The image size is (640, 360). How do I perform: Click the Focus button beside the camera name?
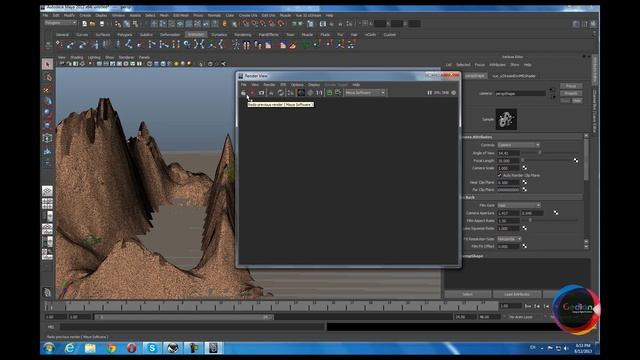click(x=571, y=86)
